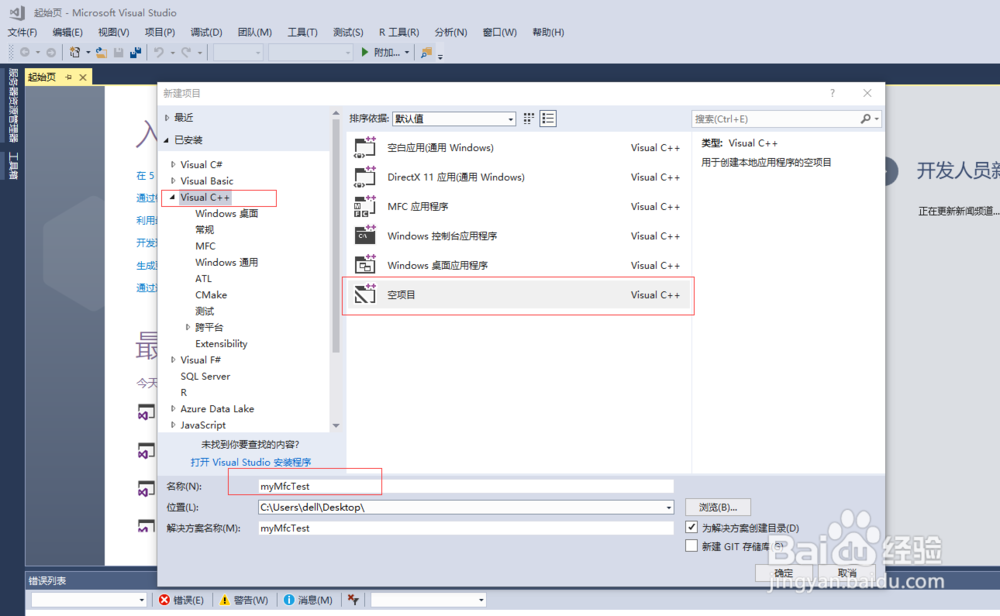This screenshot has height=616, width=1000.
Task: Click the error list filter icon
Action: click(x=353, y=599)
